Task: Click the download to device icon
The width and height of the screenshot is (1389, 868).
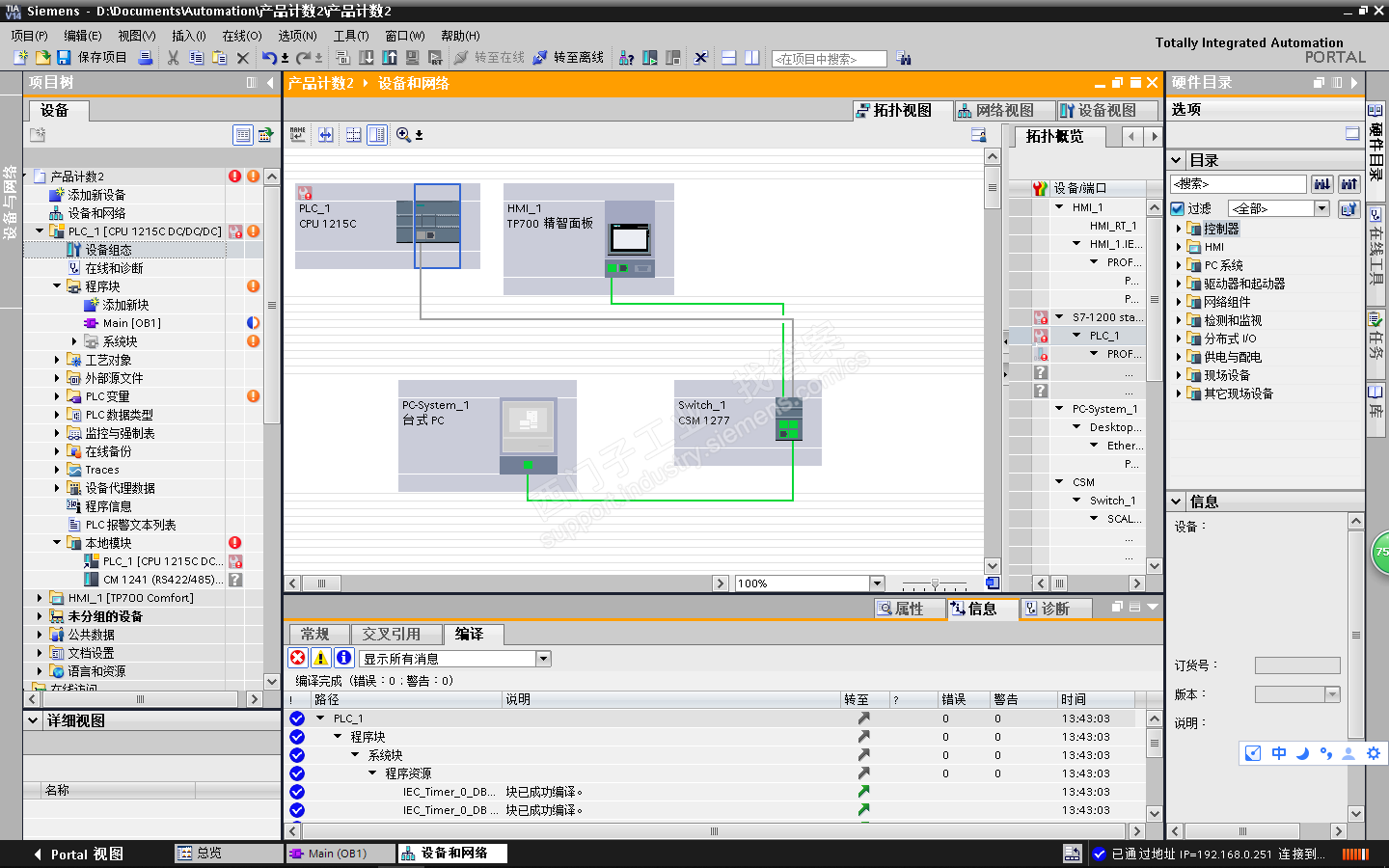Action: (367, 58)
